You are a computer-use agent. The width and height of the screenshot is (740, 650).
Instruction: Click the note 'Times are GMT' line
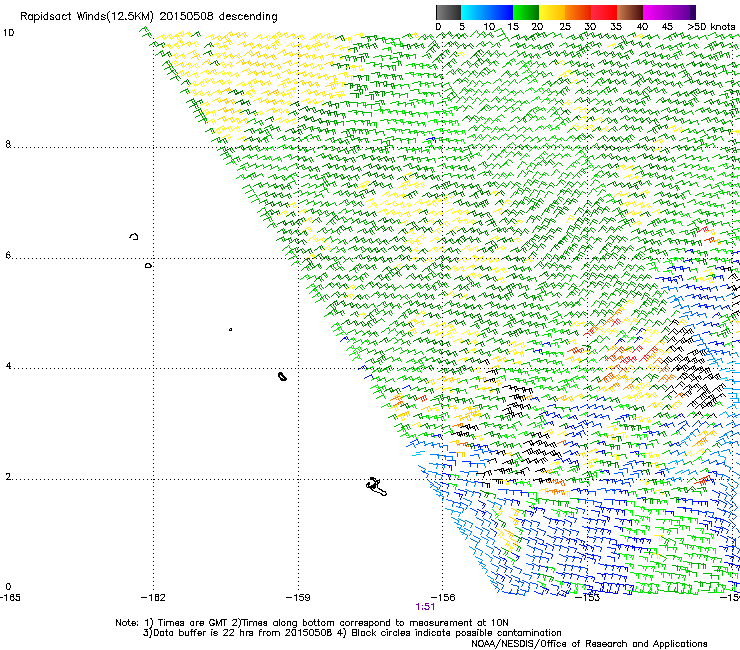coord(312,623)
